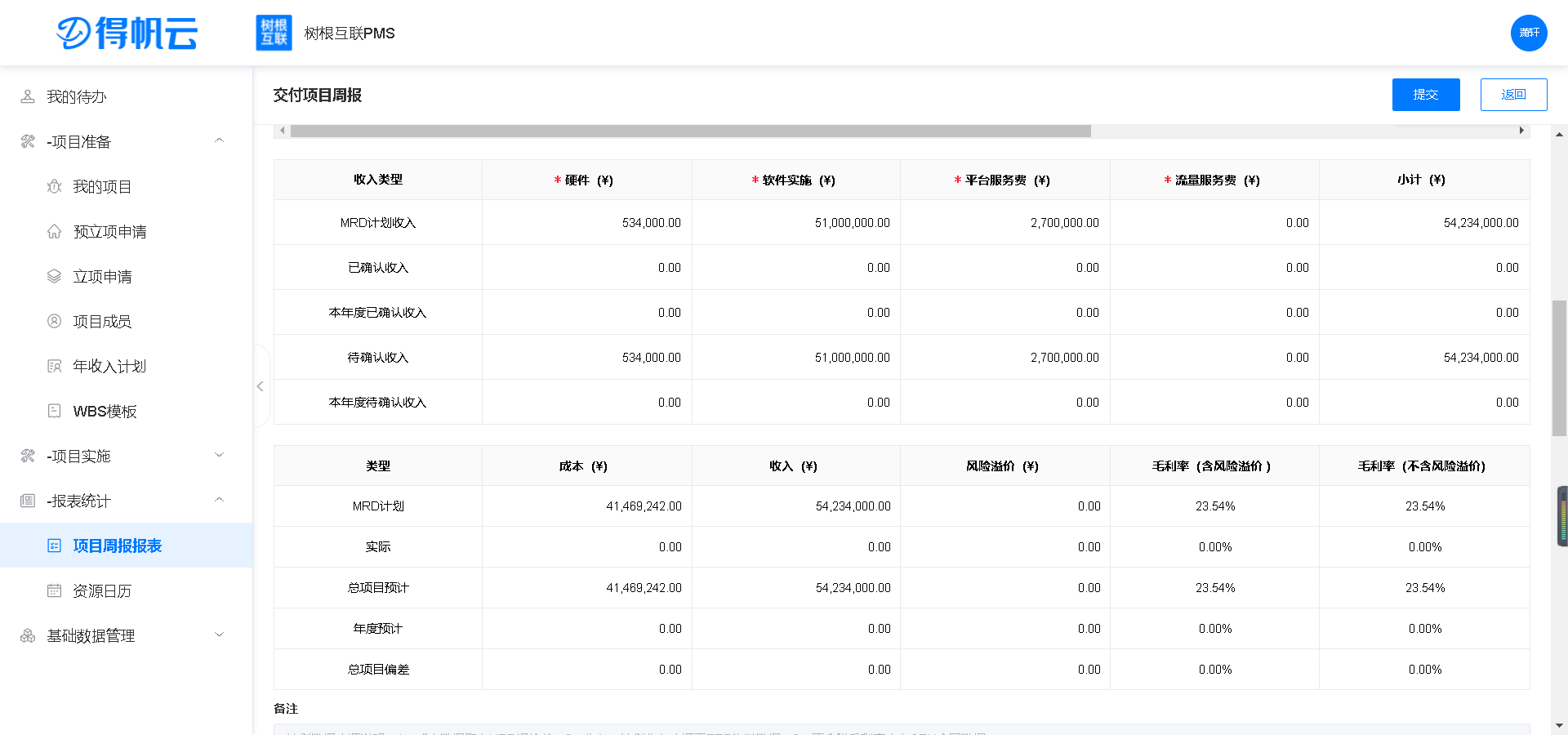
Task: Click the 报表统计 report icon
Action: 28,501
